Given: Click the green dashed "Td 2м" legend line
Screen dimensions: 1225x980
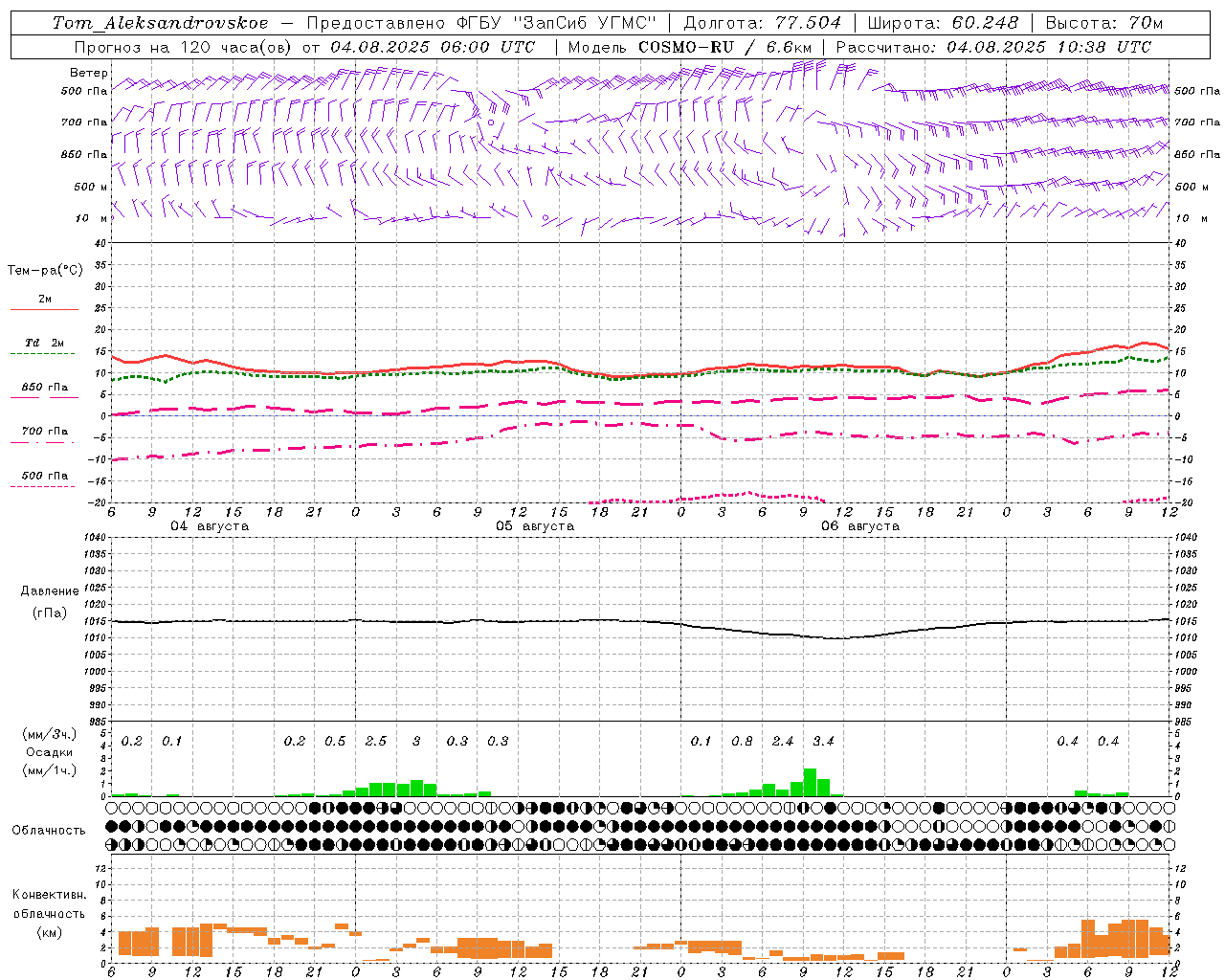Looking at the screenshot, I should click(x=42, y=353).
